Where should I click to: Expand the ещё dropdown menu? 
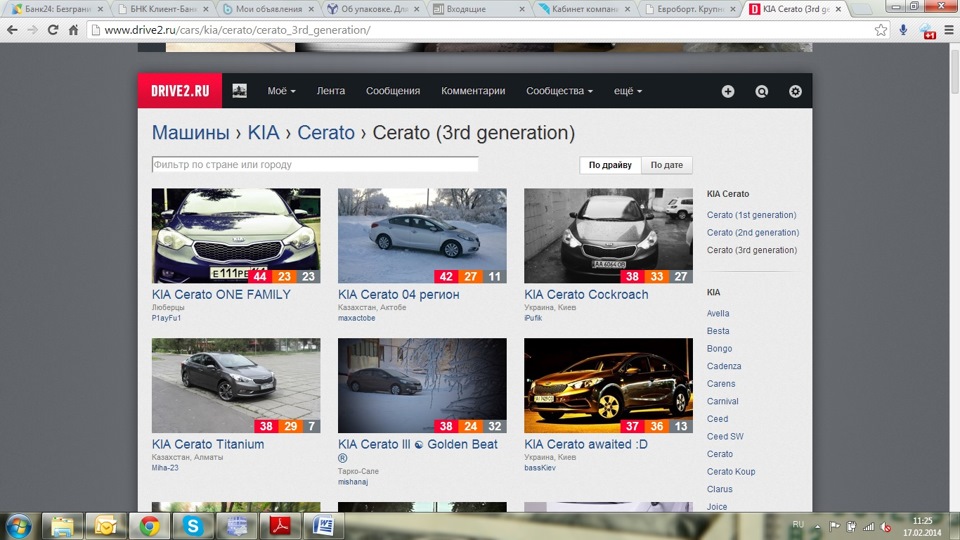(628, 91)
